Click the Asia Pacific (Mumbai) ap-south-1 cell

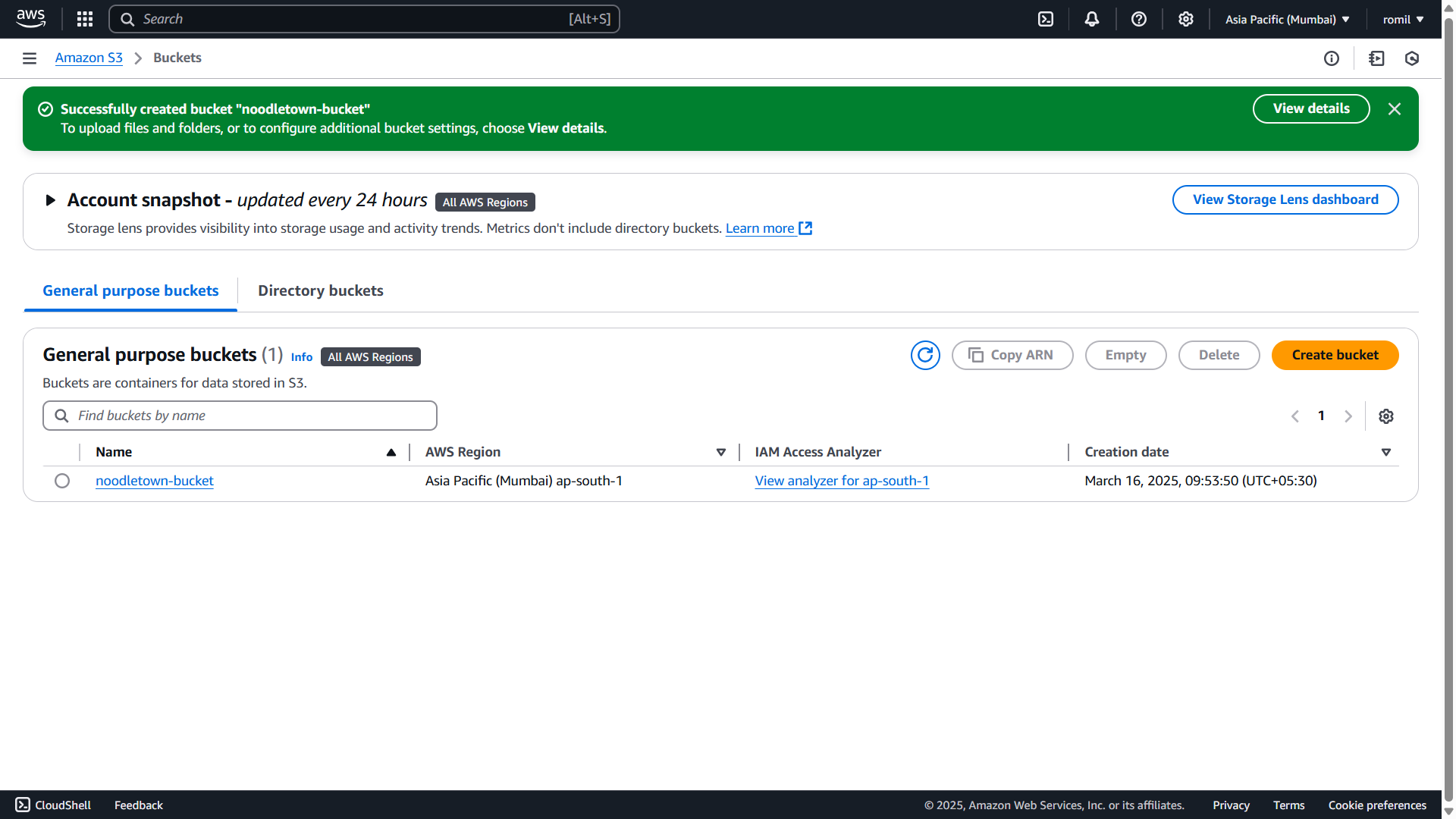click(x=524, y=481)
